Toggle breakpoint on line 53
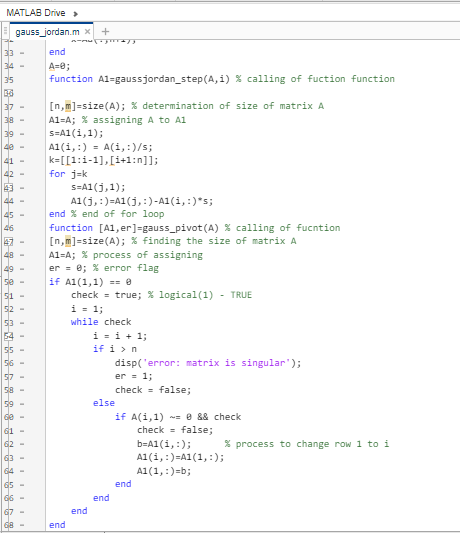The width and height of the screenshot is (460, 533). [x=22, y=323]
